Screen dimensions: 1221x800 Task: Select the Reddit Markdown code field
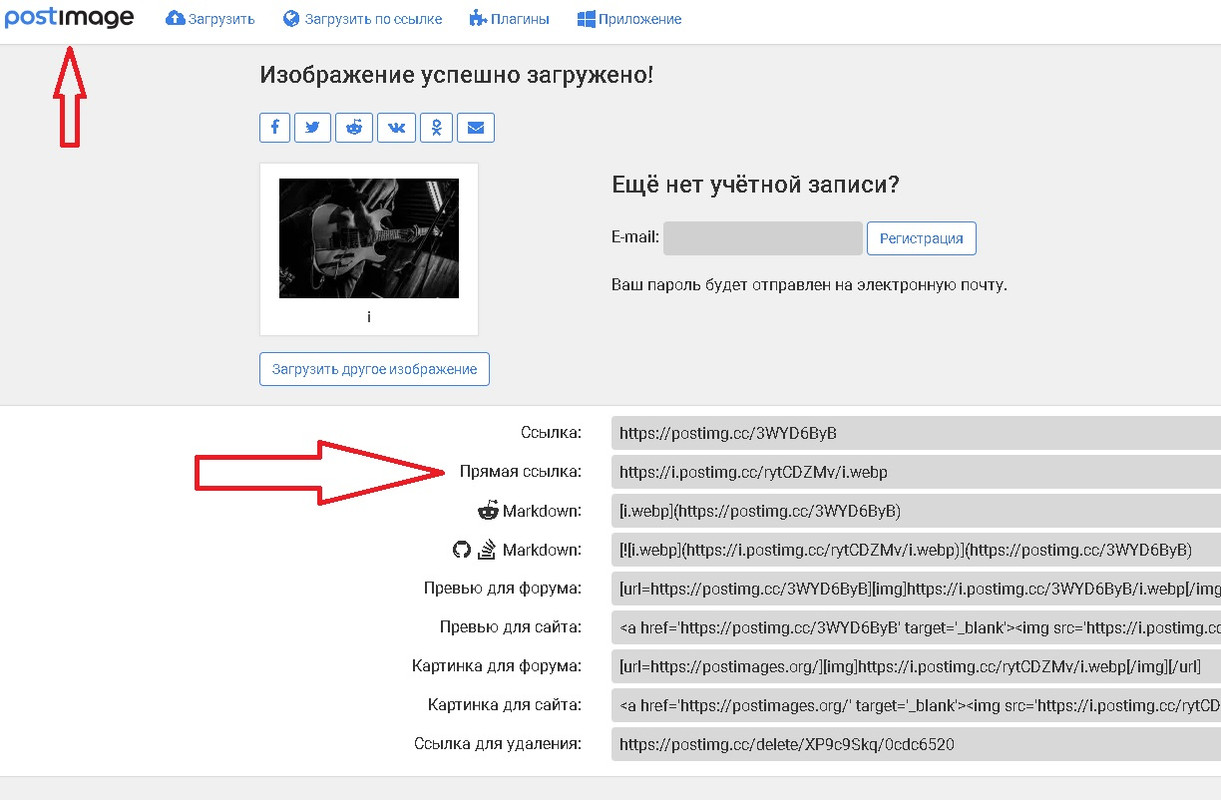(915, 511)
